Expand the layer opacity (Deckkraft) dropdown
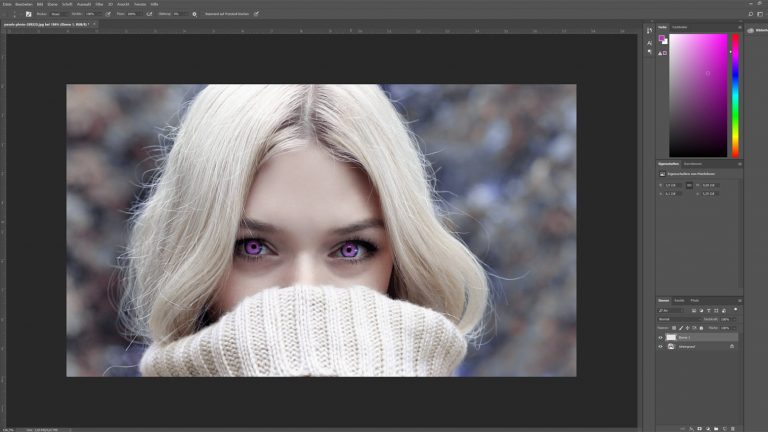 735,319
